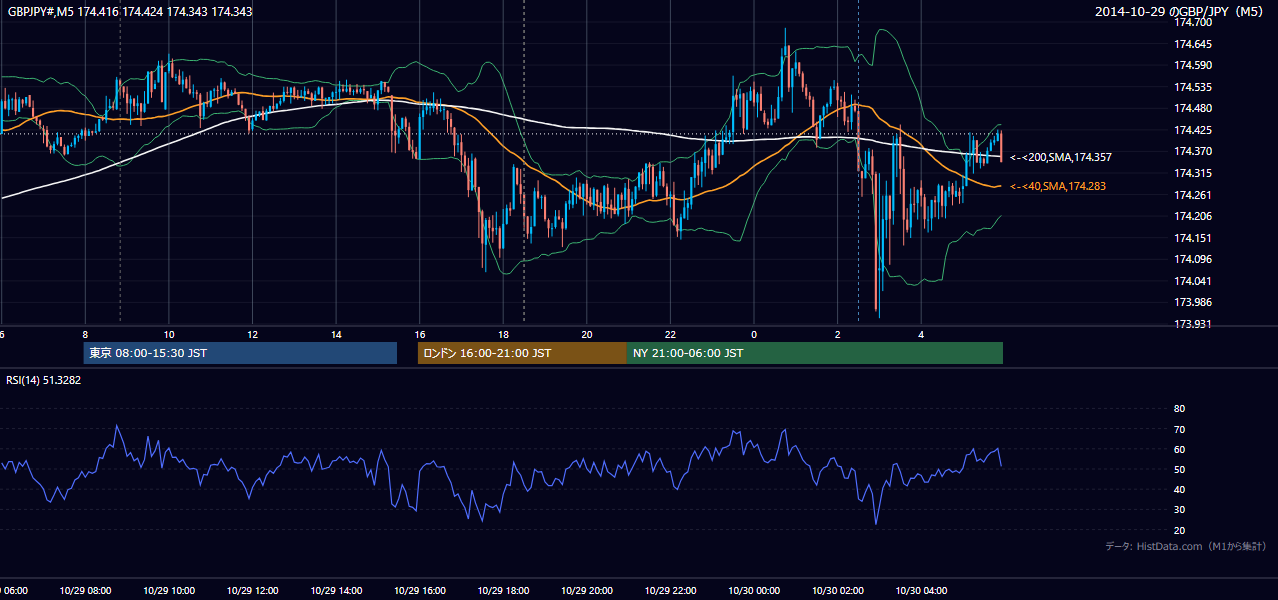Click the hour marker 12 under the price chart
This screenshot has width=1278, height=600.
pyautogui.click(x=253, y=334)
